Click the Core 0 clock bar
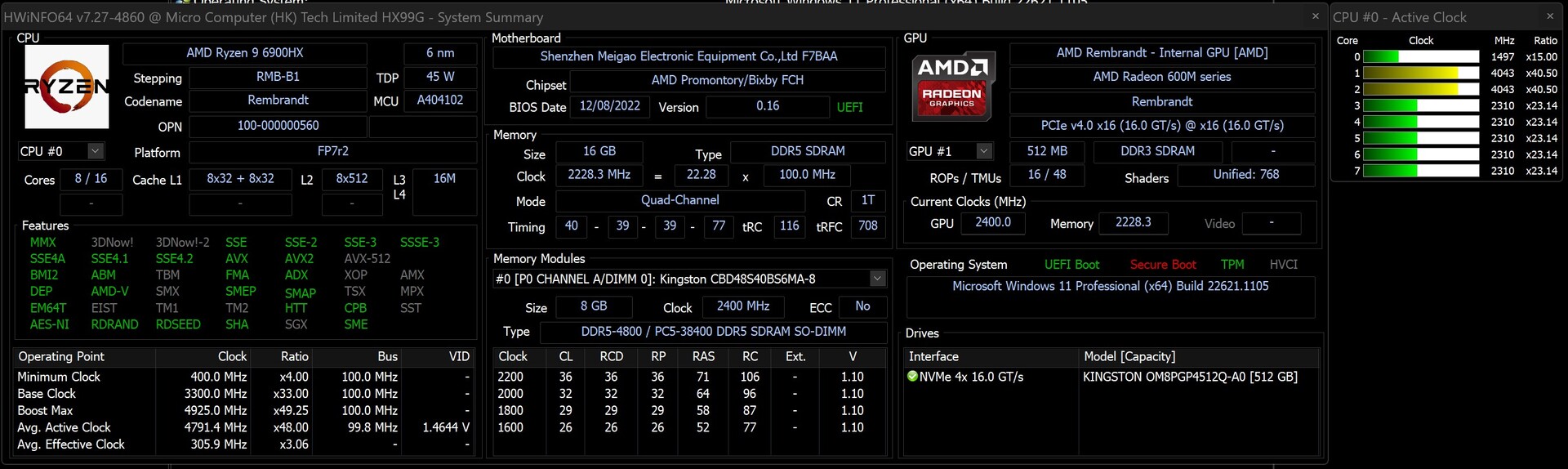Image resolution: width=1568 pixels, height=469 pixels. point(1421,56)
